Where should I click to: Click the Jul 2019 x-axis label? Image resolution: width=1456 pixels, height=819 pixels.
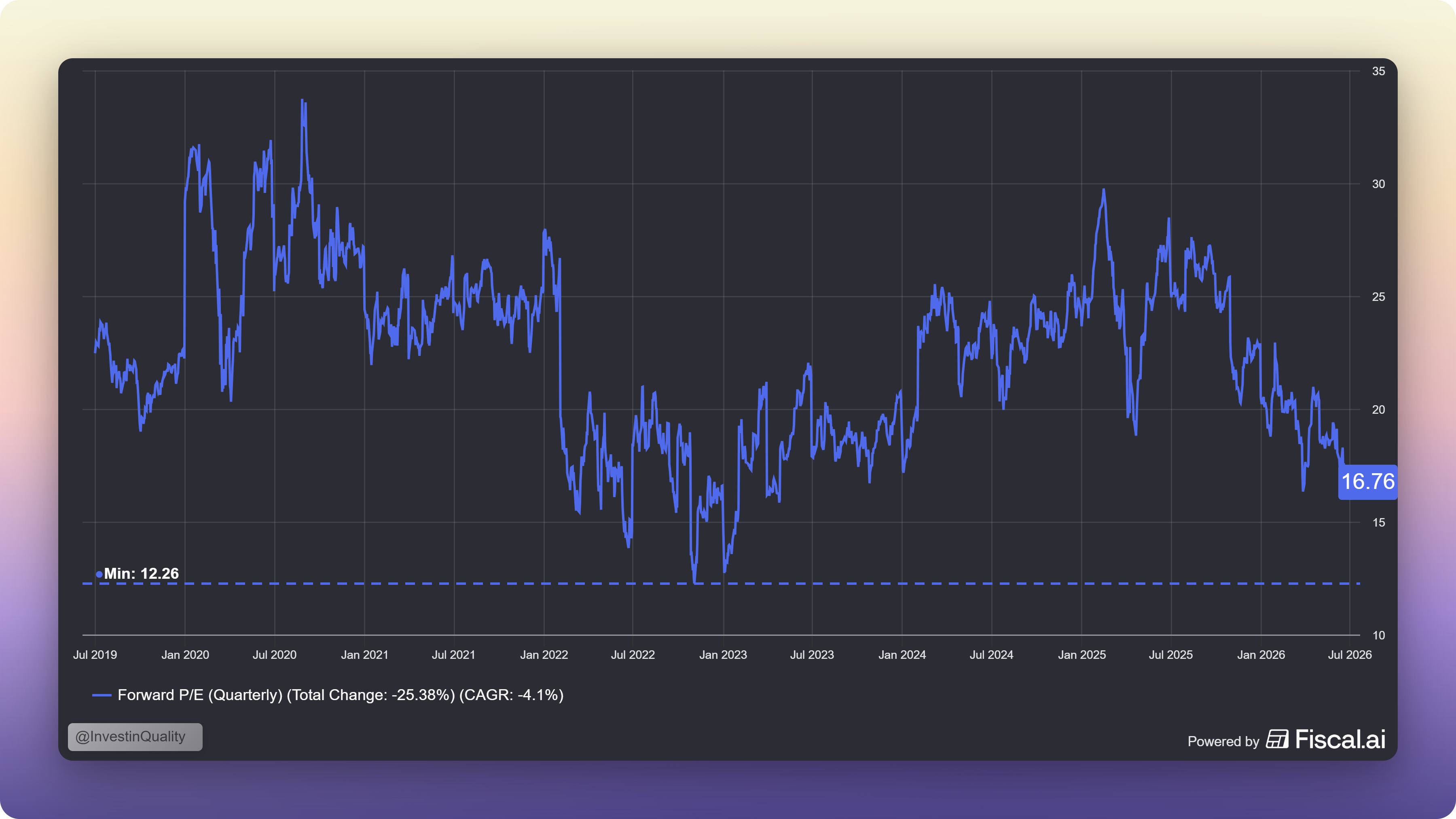(x=95, y=655)
